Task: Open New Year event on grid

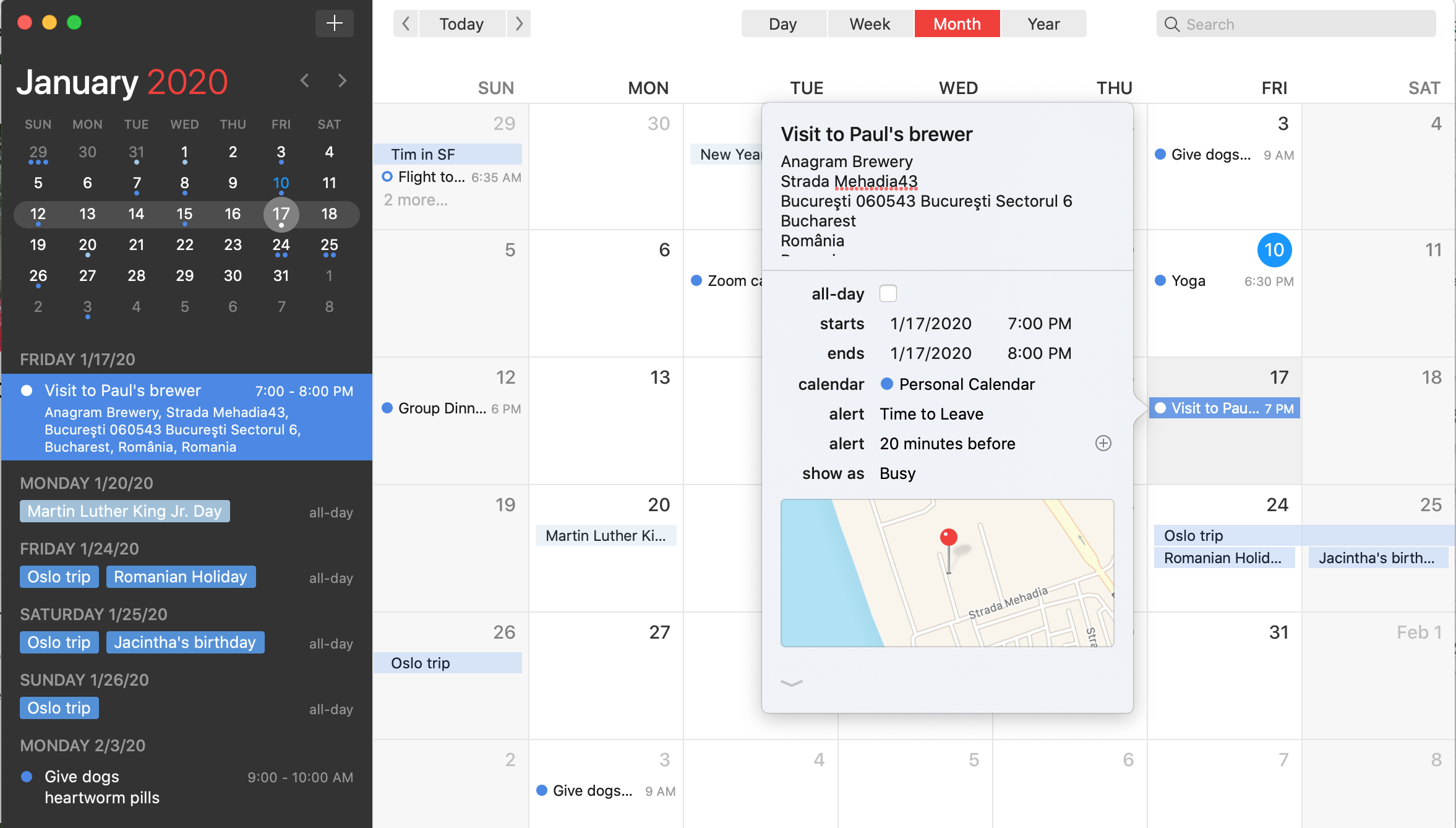Action: [x=727, y=155]
